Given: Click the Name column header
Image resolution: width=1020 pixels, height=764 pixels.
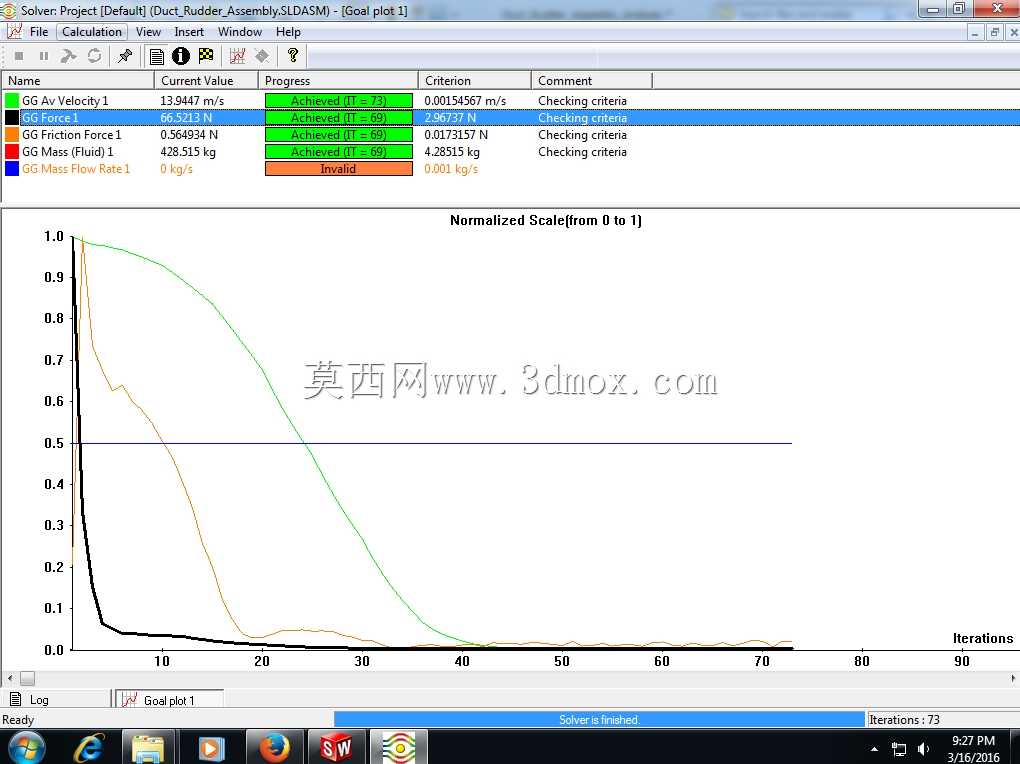Looking at the screenshot, I should (77, 81).
